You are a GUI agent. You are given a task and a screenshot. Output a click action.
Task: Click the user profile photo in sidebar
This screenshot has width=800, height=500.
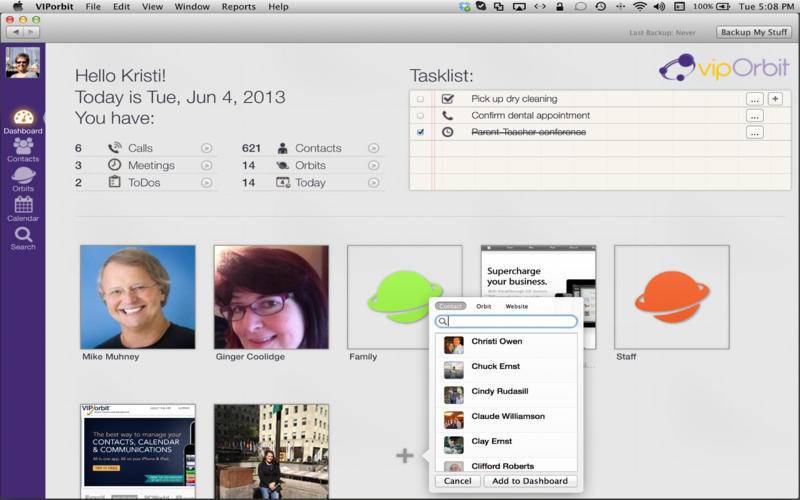click(x=22, y=62)
